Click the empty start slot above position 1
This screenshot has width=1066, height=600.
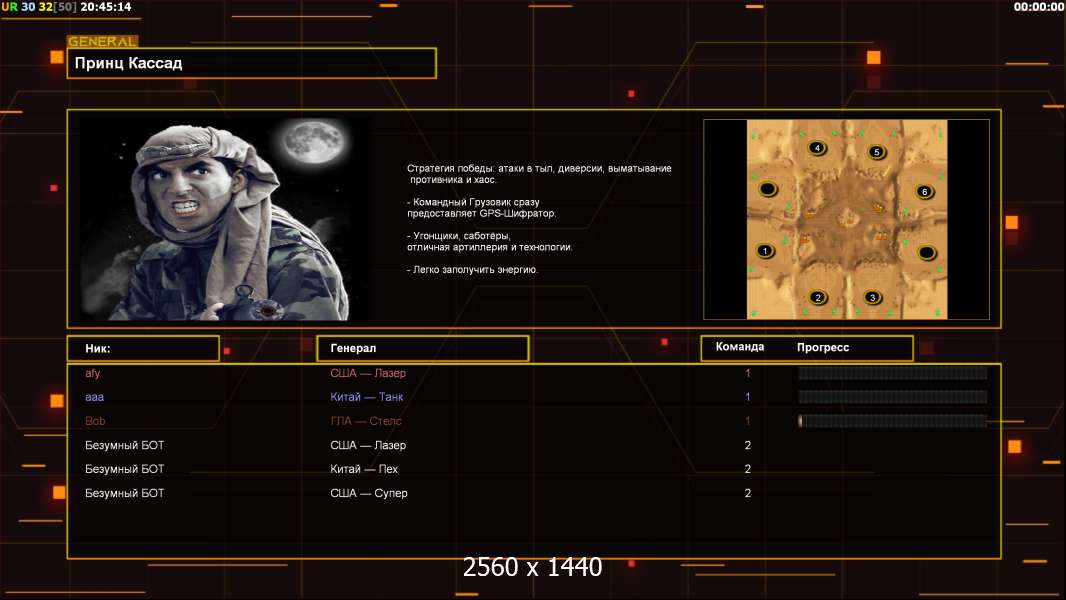[x=767, y=188]
